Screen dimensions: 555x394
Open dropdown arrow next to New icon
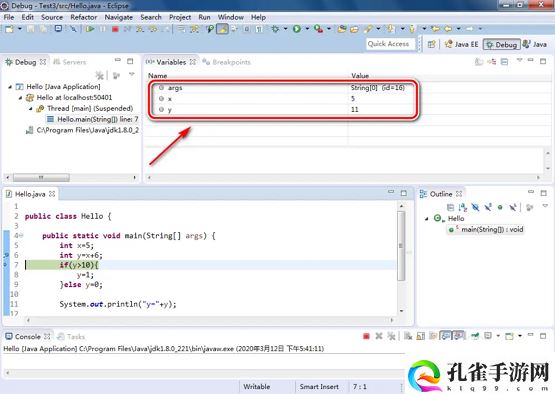(20, 29)
